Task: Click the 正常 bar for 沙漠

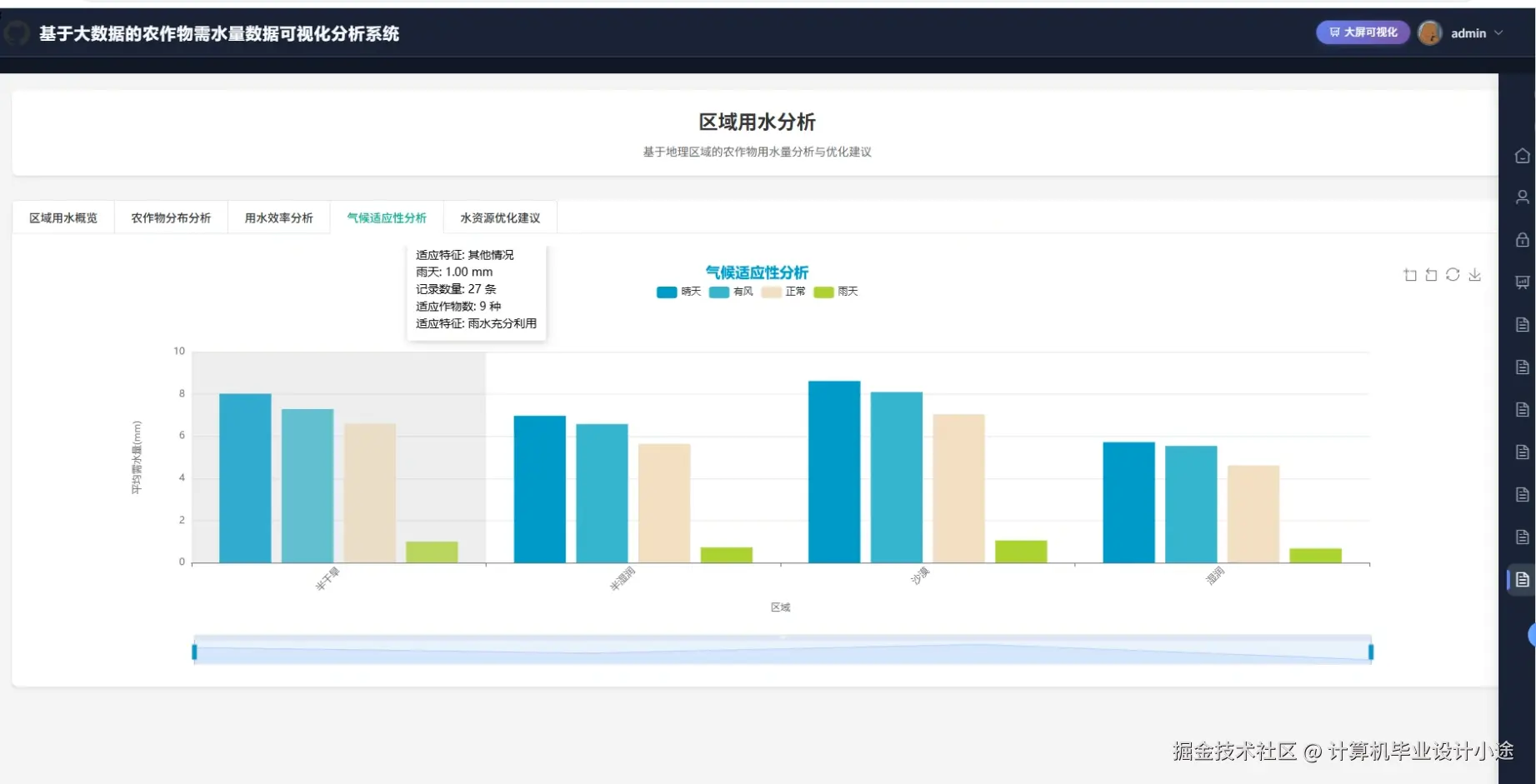Action: tap(958, 488)
